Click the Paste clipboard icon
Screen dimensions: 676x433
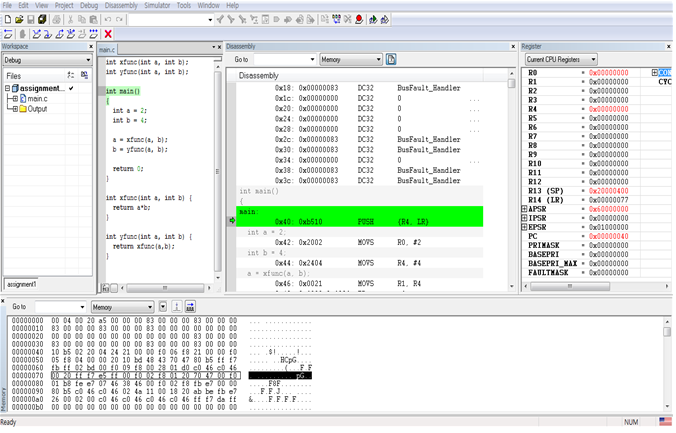93,20
